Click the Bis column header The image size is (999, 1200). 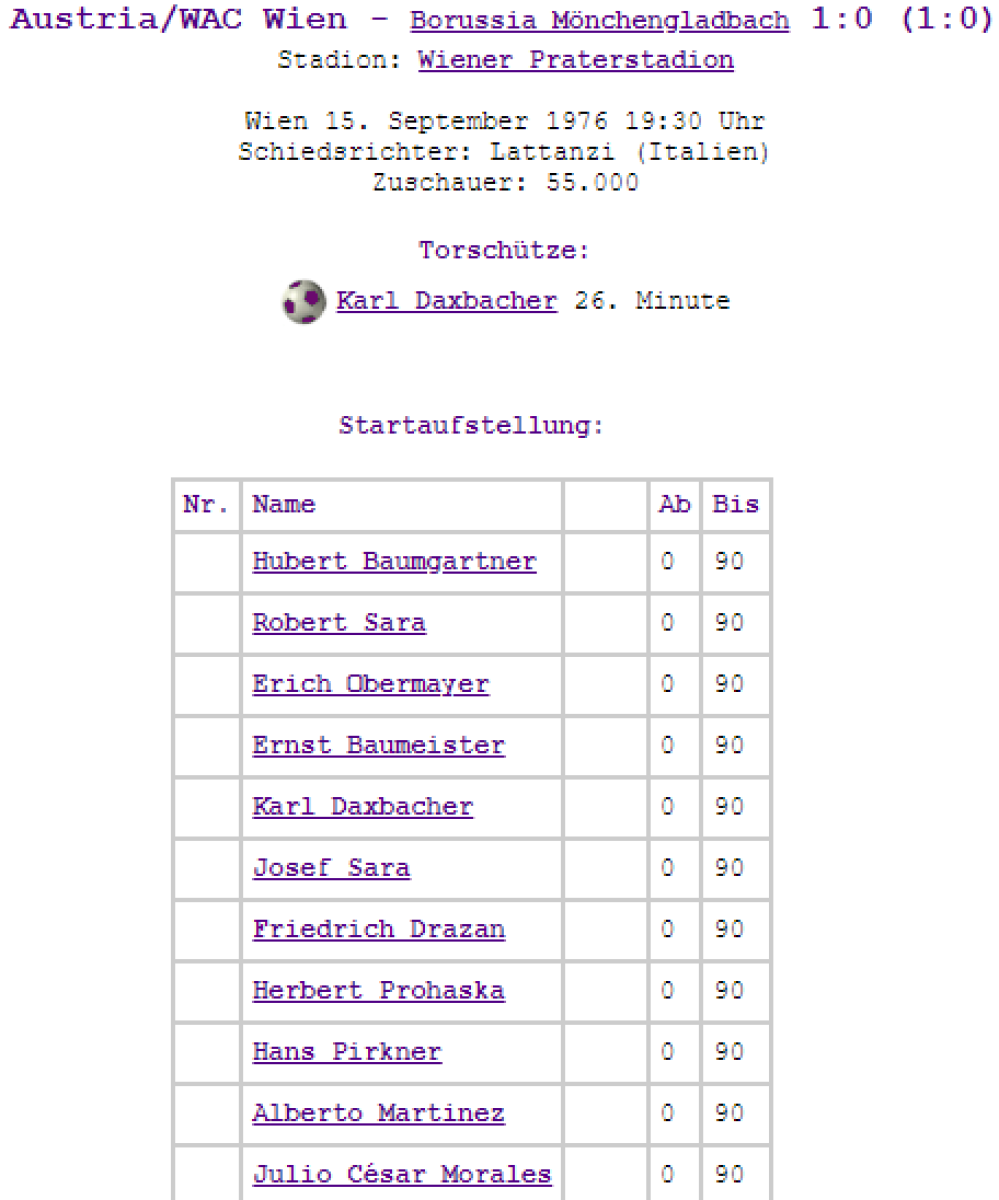[735, 505]
